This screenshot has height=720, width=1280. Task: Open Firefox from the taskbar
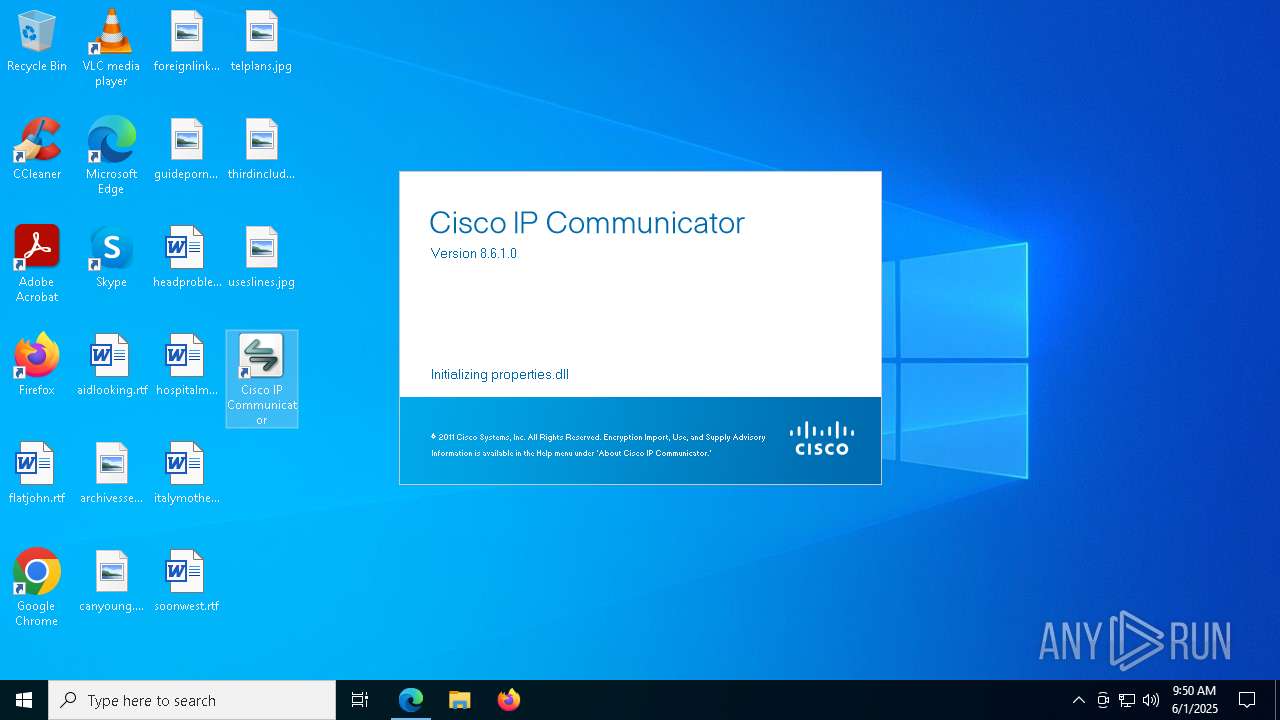click(x=509, y=700)
